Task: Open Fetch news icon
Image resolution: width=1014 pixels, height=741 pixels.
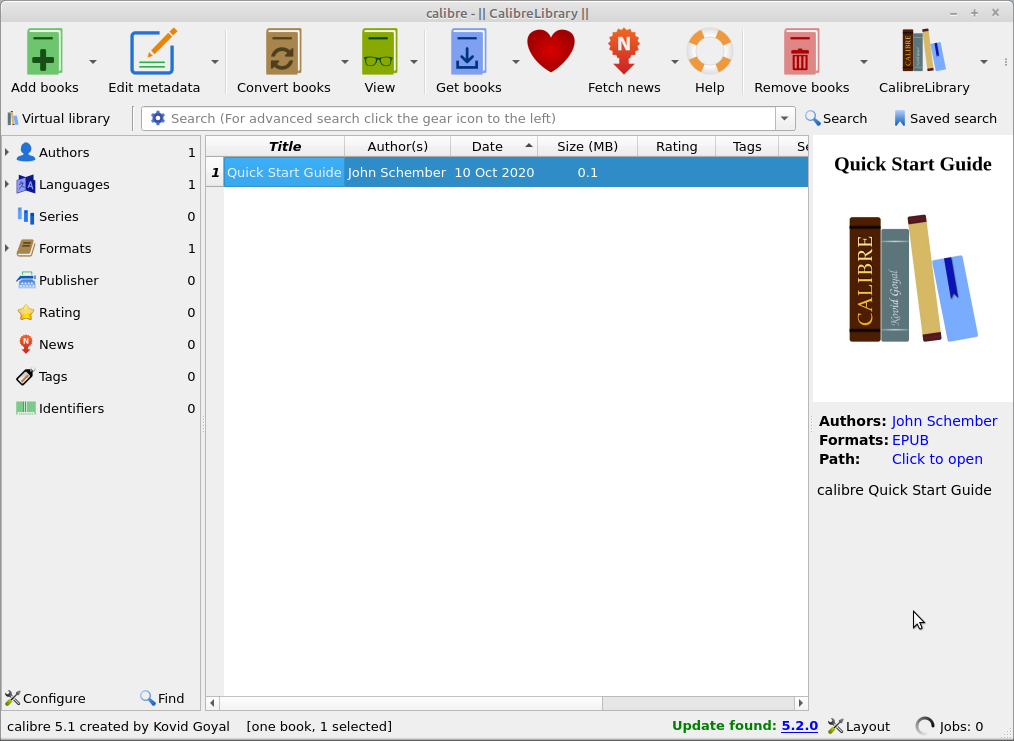Action: click(x=623, y=52)
